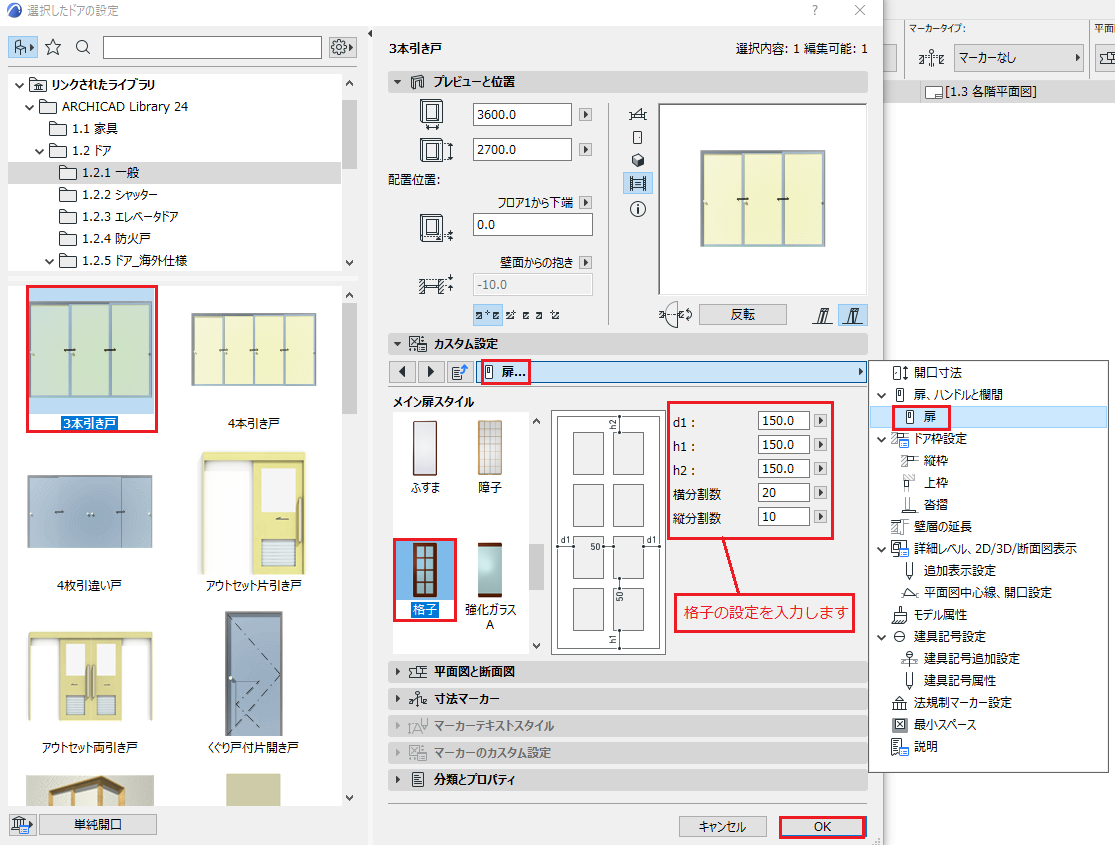
Task: Toggle the first door opening direction icon
Action: [x=823, y=314]
